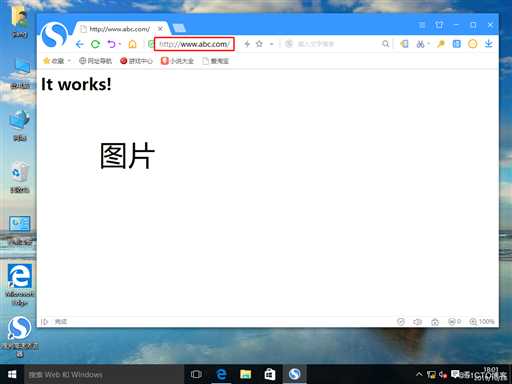Click the Sogou browser taskbar button
This screenshot has width=512, height=384.
295,374
